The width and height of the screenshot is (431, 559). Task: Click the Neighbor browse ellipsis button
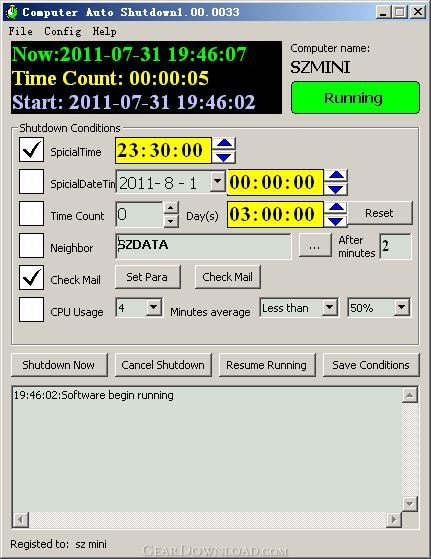(x=315, y=245)
